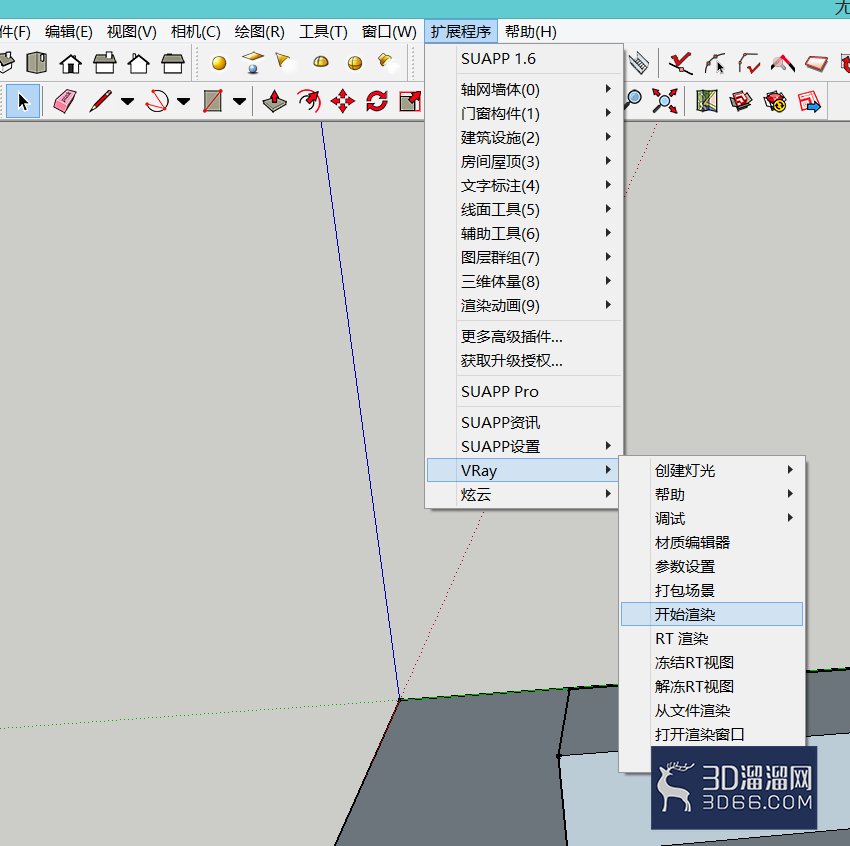Select 打开渲染窗口 menu entry

[712, 734]
